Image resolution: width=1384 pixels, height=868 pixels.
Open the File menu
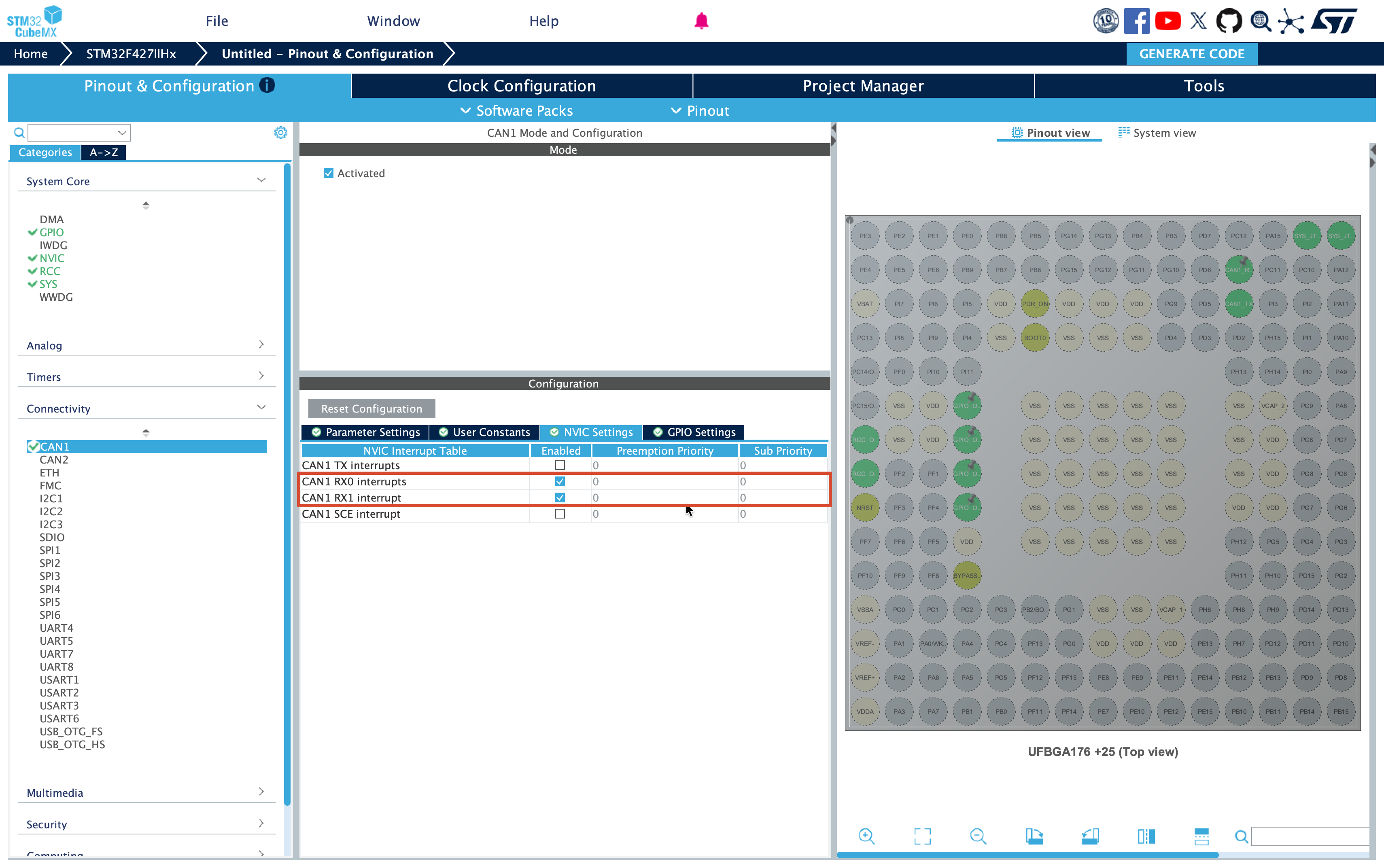(x=217, y=21)
